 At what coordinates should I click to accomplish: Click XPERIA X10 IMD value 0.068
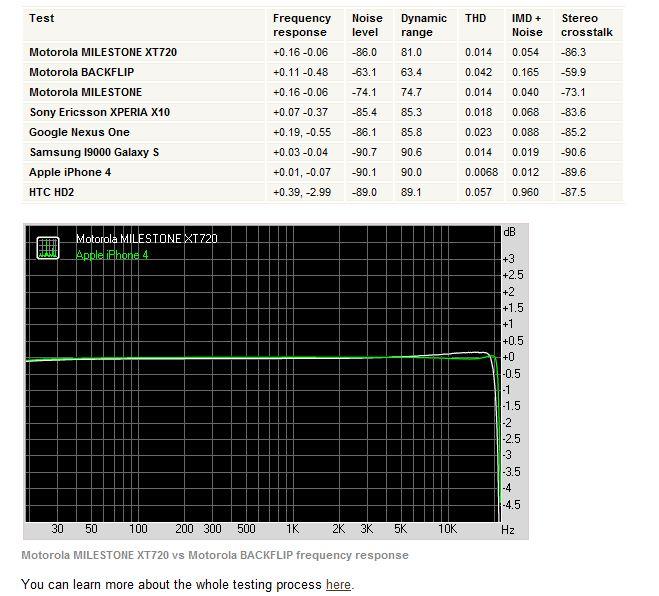click(525, 112)
